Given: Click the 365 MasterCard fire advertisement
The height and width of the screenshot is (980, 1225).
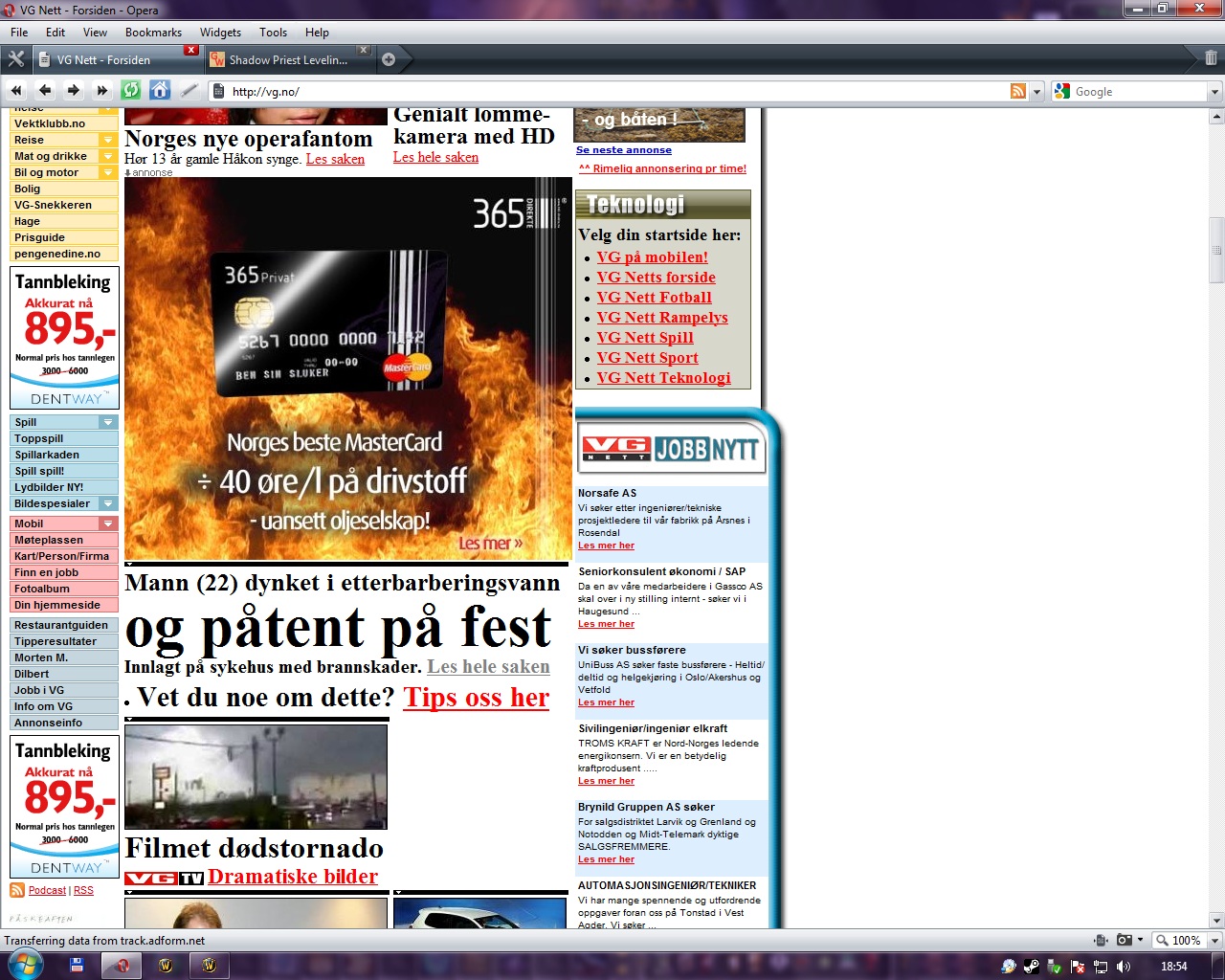Looking at the screenshot, I should 348,368.
